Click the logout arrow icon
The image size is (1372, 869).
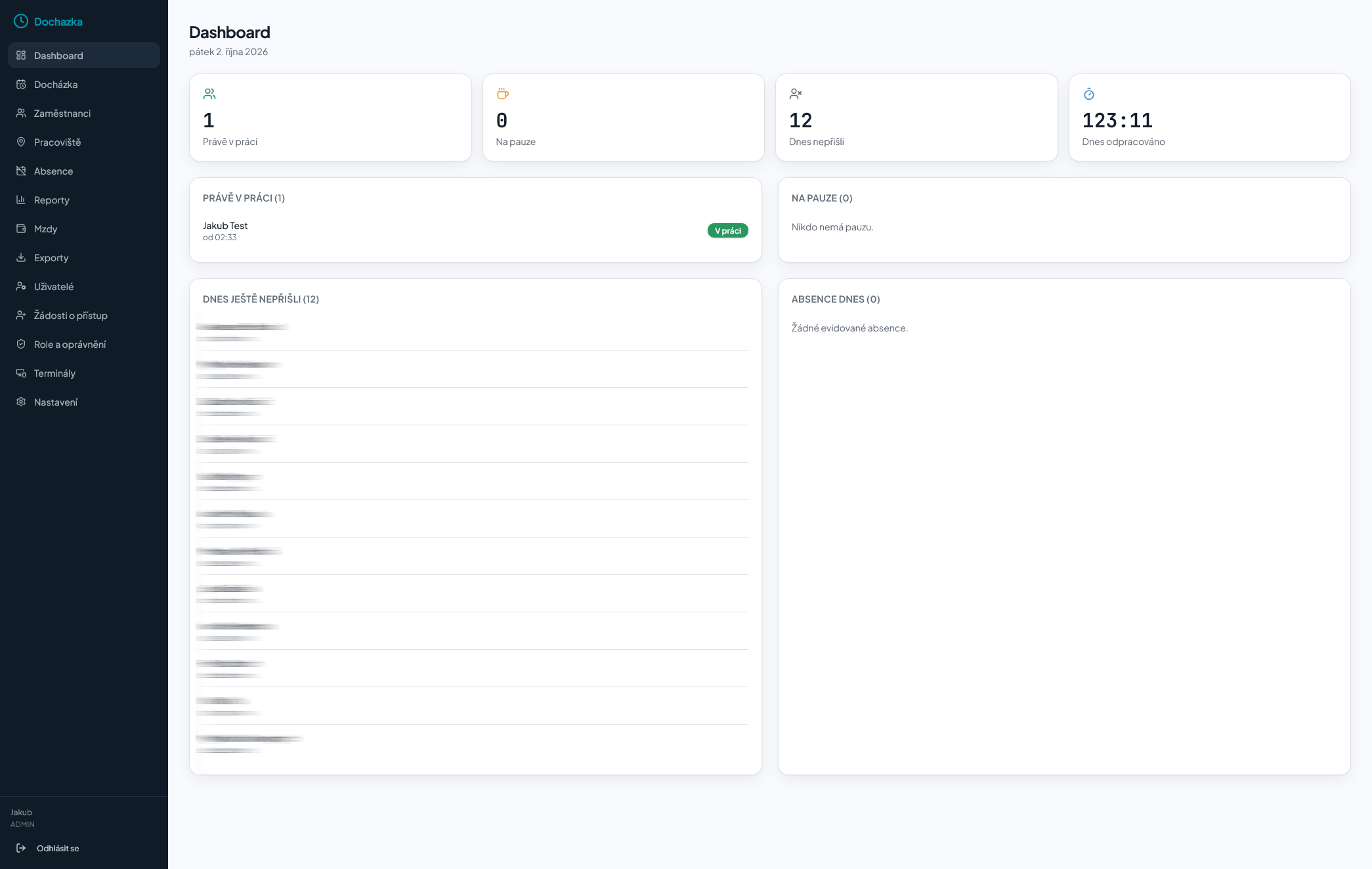[21, 848]
